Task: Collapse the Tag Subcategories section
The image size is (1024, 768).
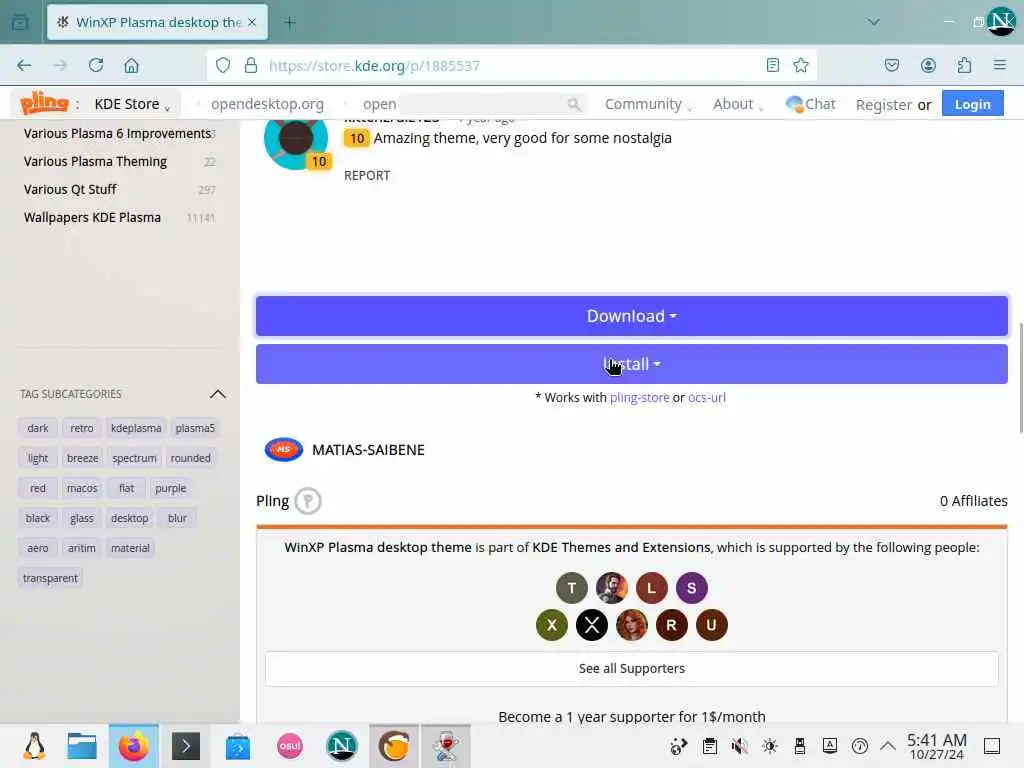Action: (217, 394)
